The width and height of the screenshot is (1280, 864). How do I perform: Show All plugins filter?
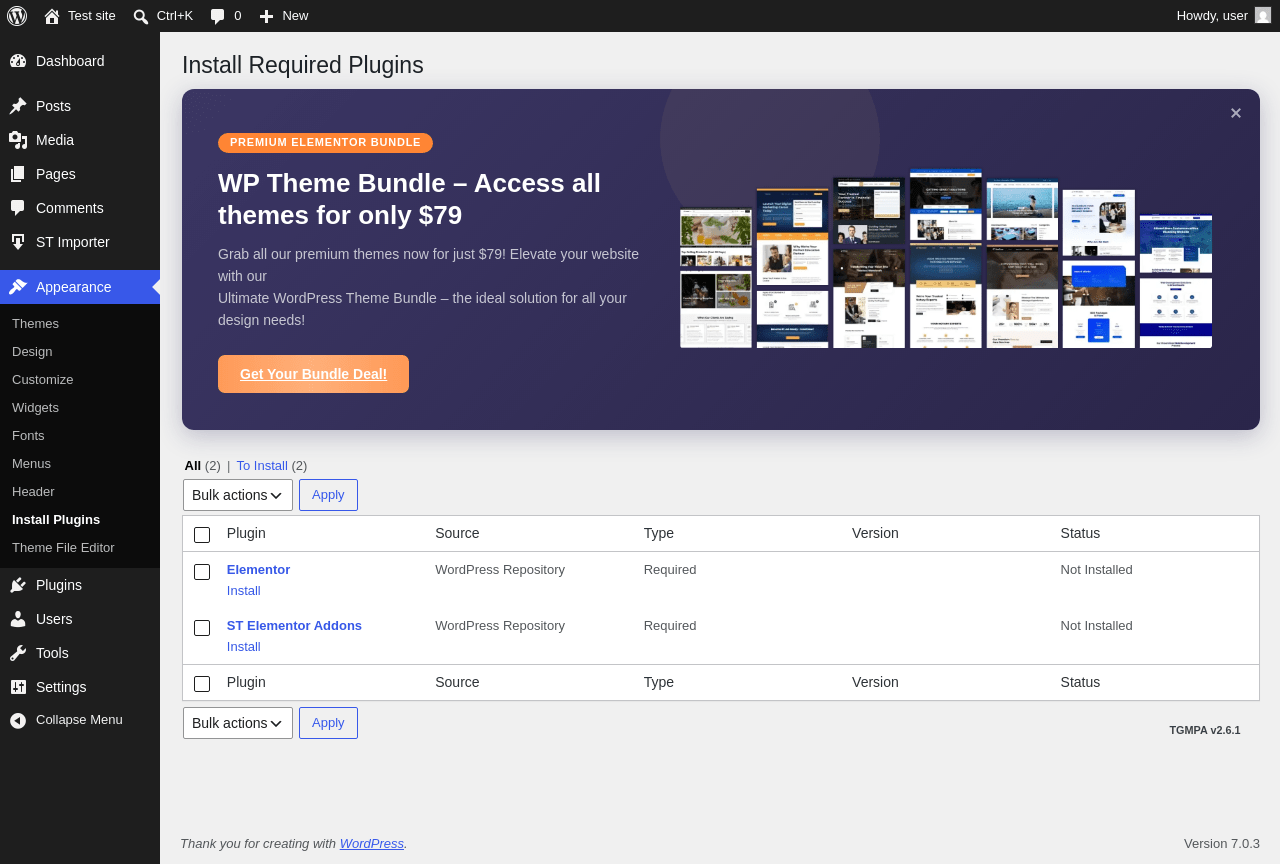(x=193, y=465)
